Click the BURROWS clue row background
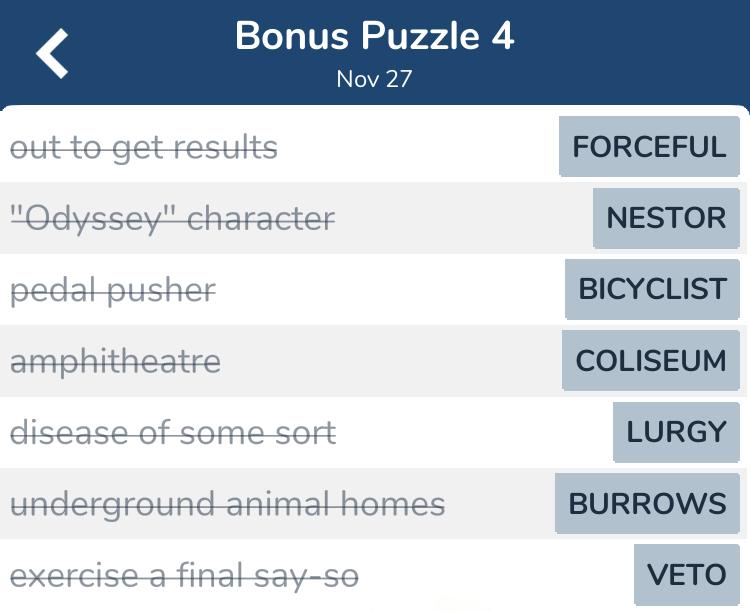This screenshot has width=750, height=611. tap(373, 503)
